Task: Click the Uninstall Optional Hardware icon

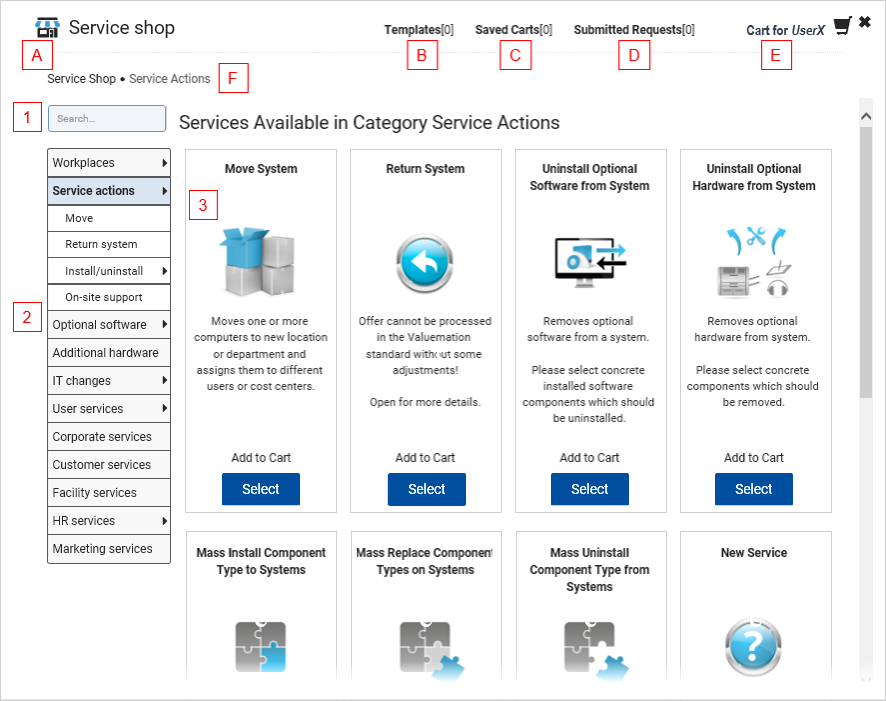Action: coord(753,261)
